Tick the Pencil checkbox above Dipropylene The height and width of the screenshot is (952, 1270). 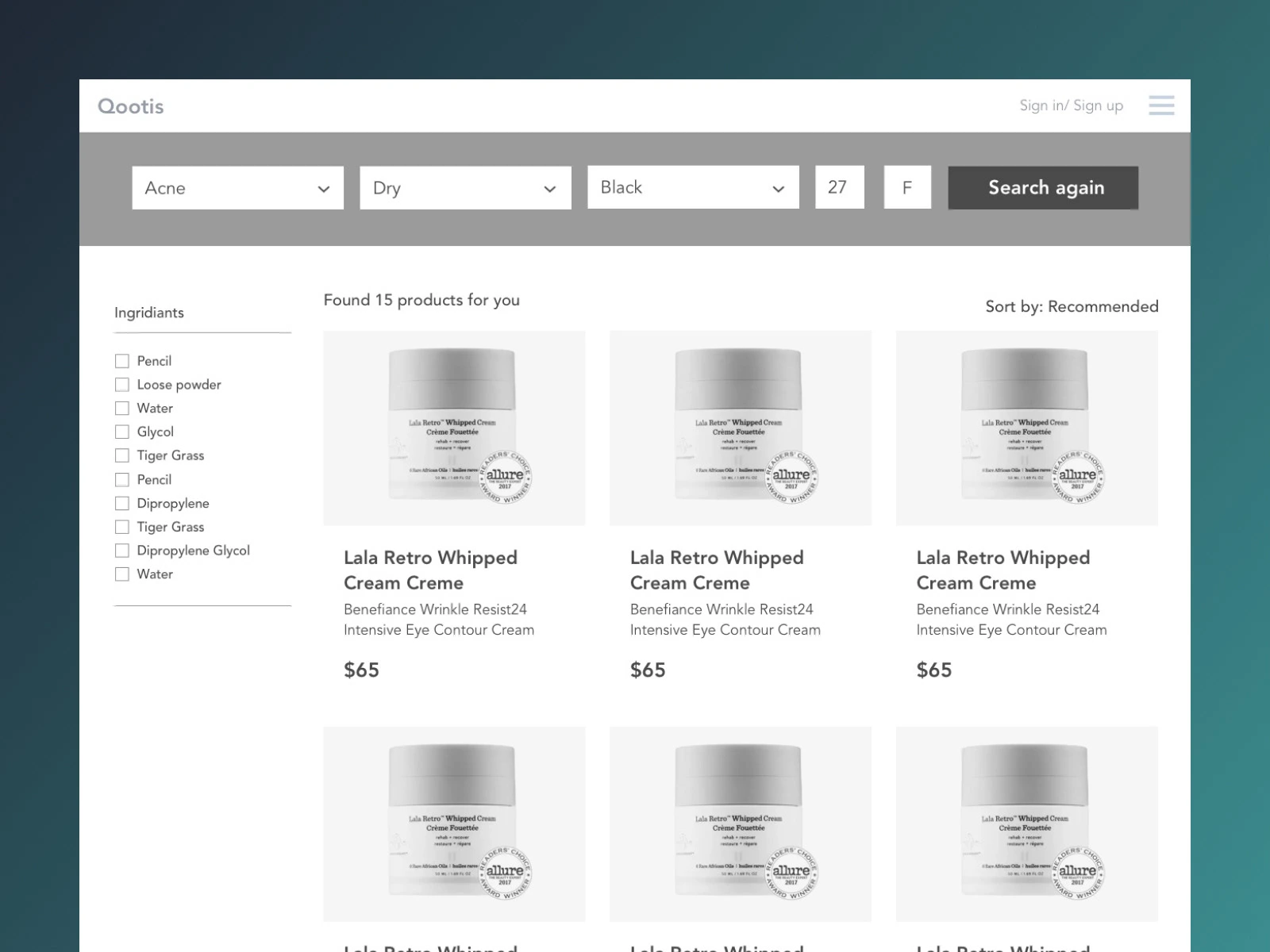122,480
